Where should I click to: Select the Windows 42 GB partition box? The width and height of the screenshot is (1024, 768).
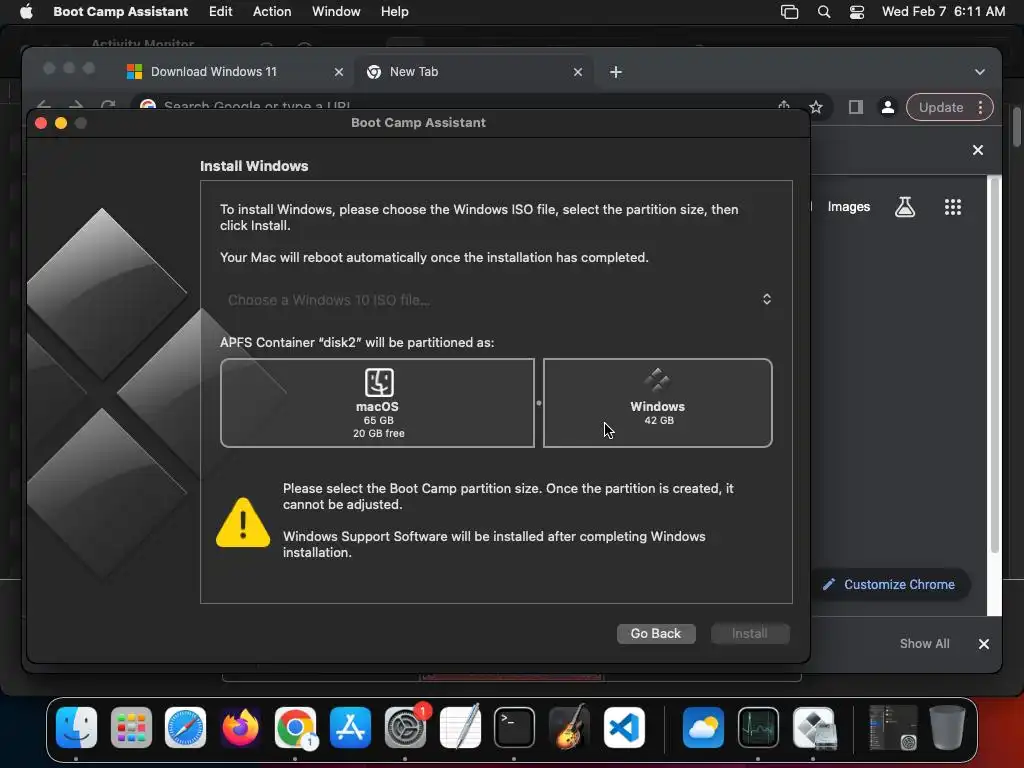(657, 403)
